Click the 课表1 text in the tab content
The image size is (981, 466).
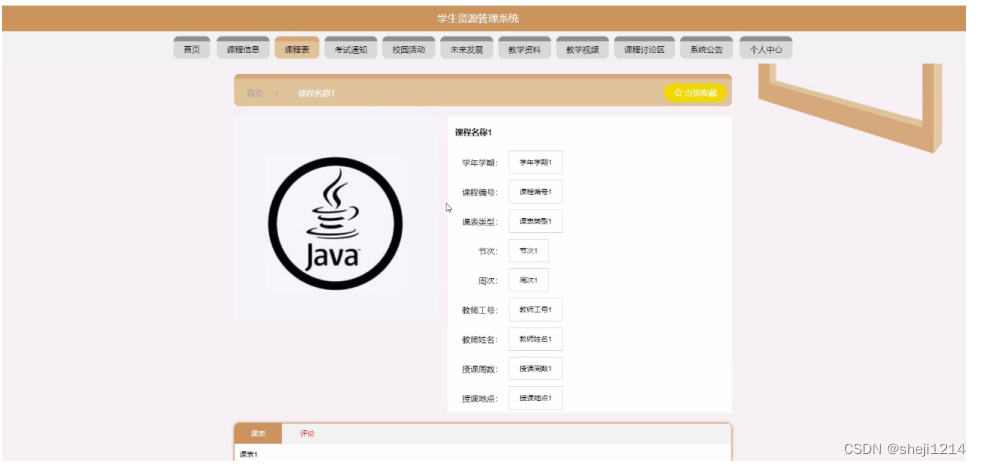(248, 454)
